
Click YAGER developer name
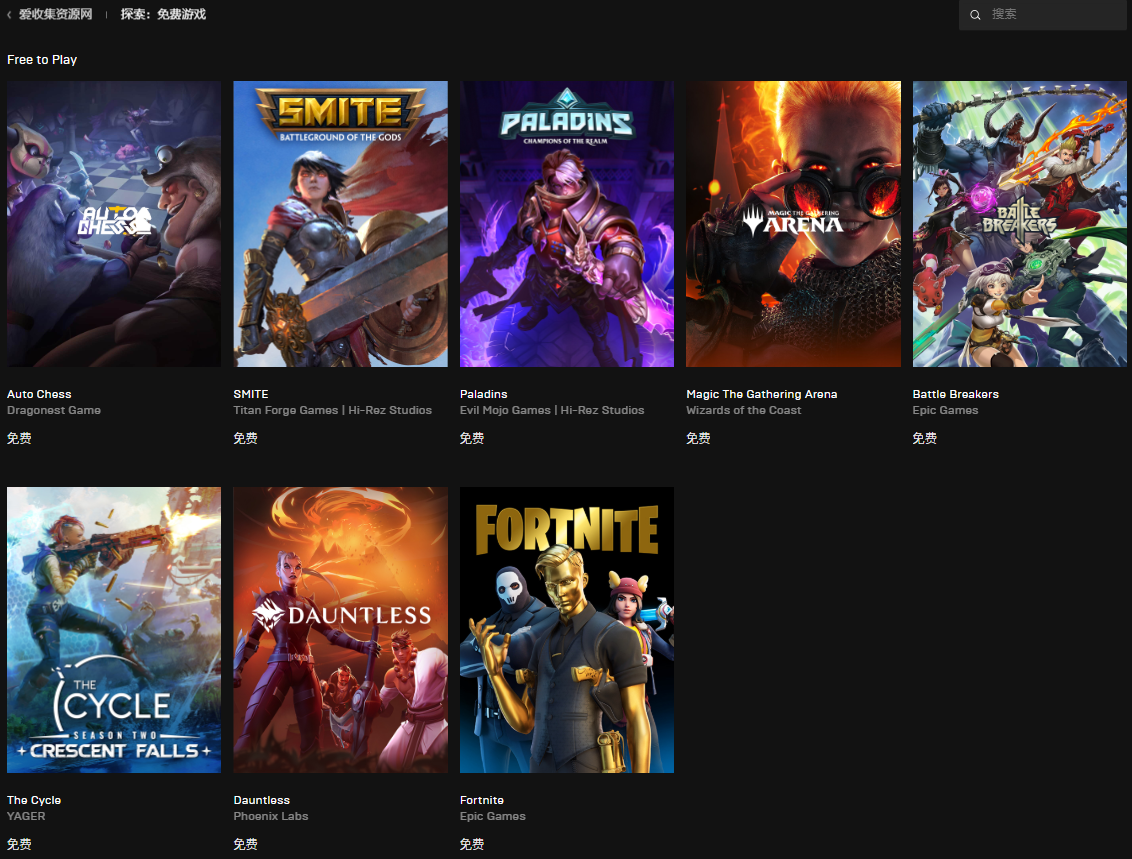point(26,816)
